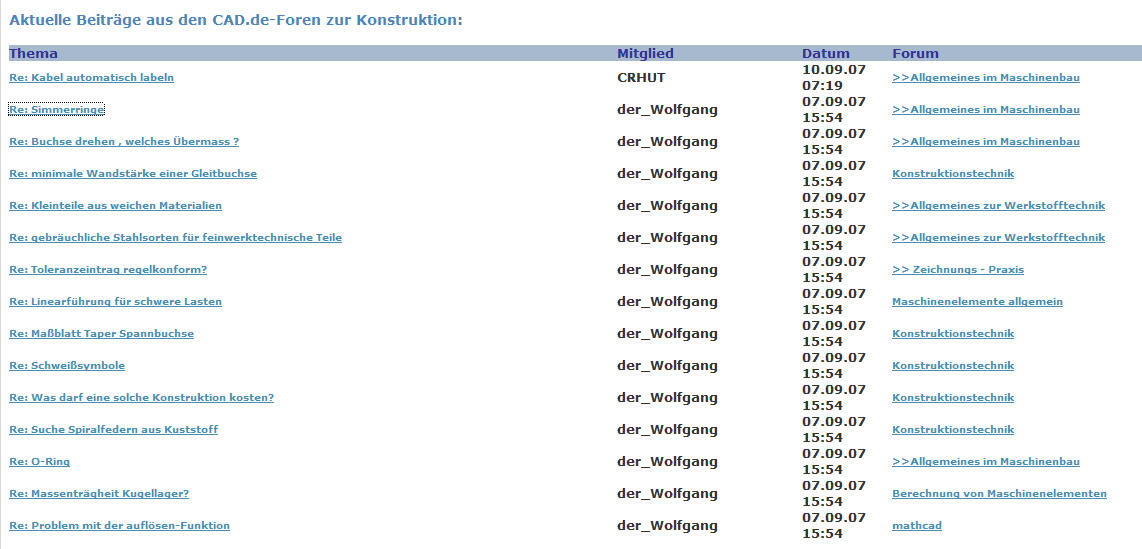The width and height of the screenshot is (1142, 549).
Task: Click the member name 'CRHUT'
Action: pyautogui.click(x=641, y=78)
